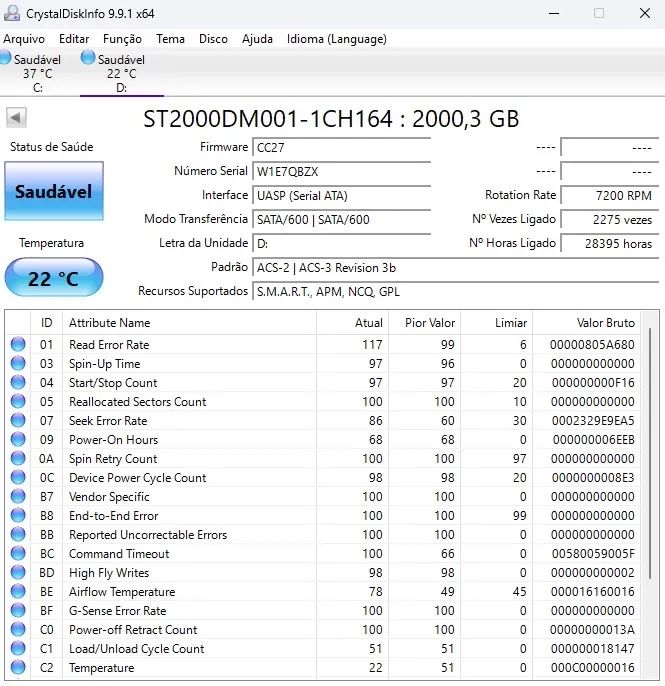This screenshot has width=665, height=686.
Task: Click the attribute list vertical scrollbar
Action: [650, 452]
